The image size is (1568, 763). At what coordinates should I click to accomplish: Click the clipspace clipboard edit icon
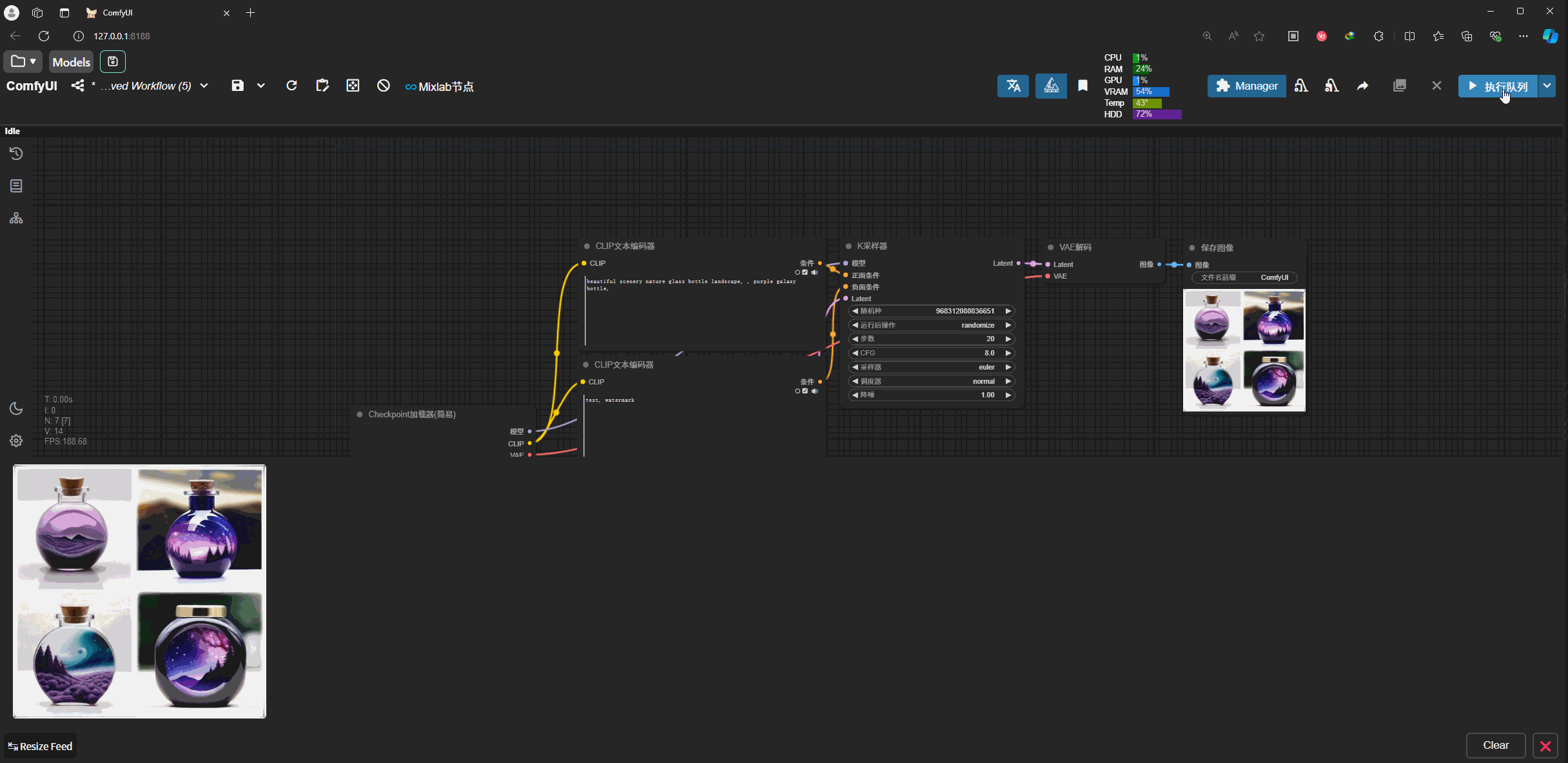[x=322, y=86]
